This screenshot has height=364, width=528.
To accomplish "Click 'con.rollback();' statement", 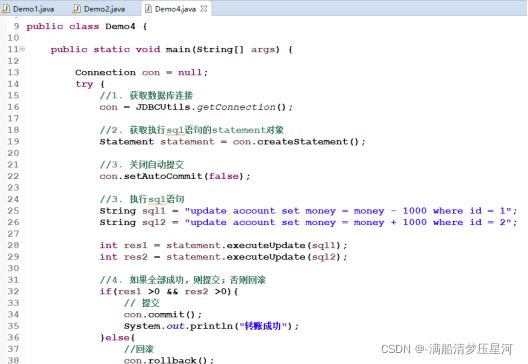I will pos(169,360).
